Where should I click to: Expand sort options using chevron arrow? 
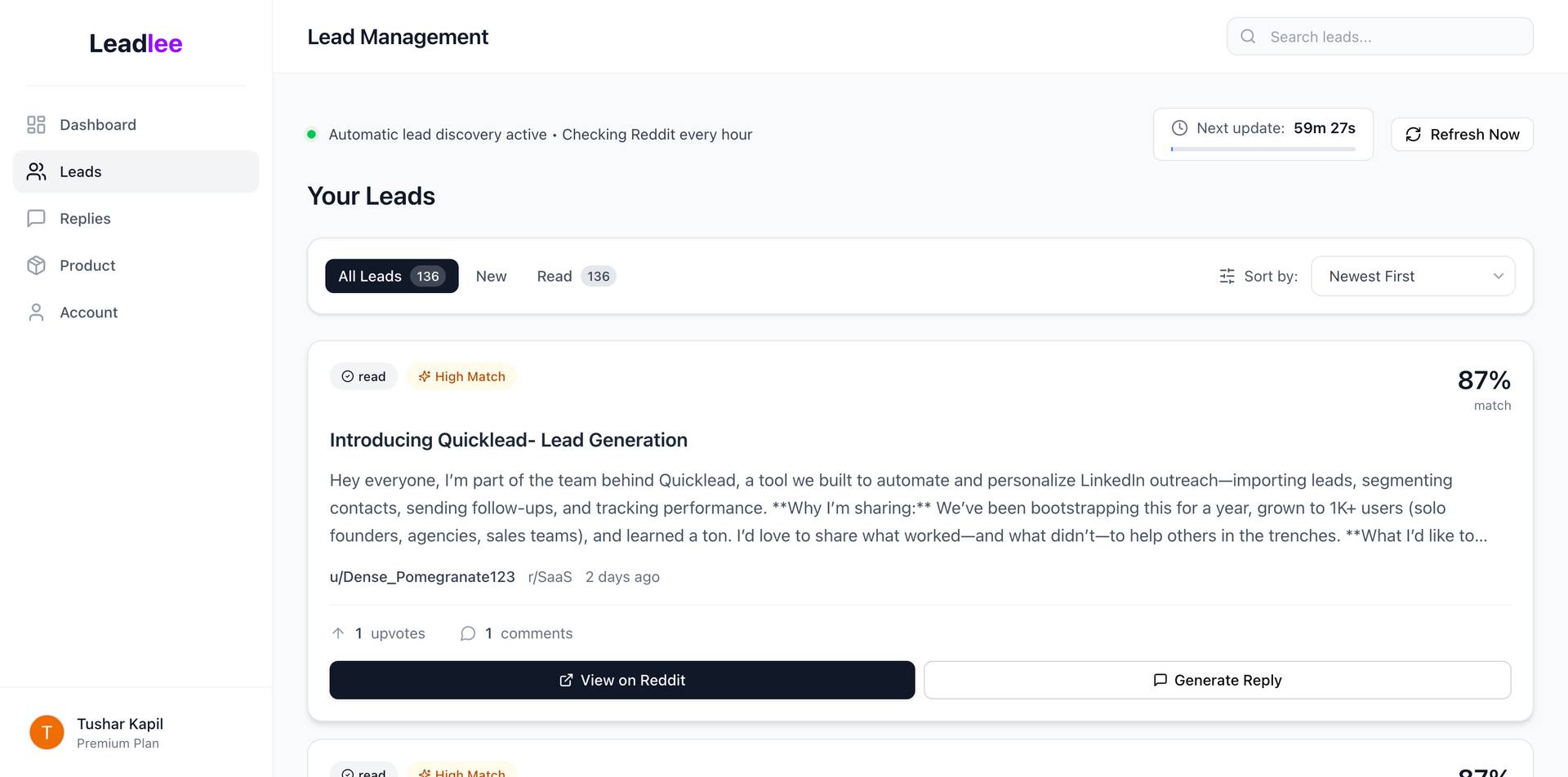coord(1498,277)
